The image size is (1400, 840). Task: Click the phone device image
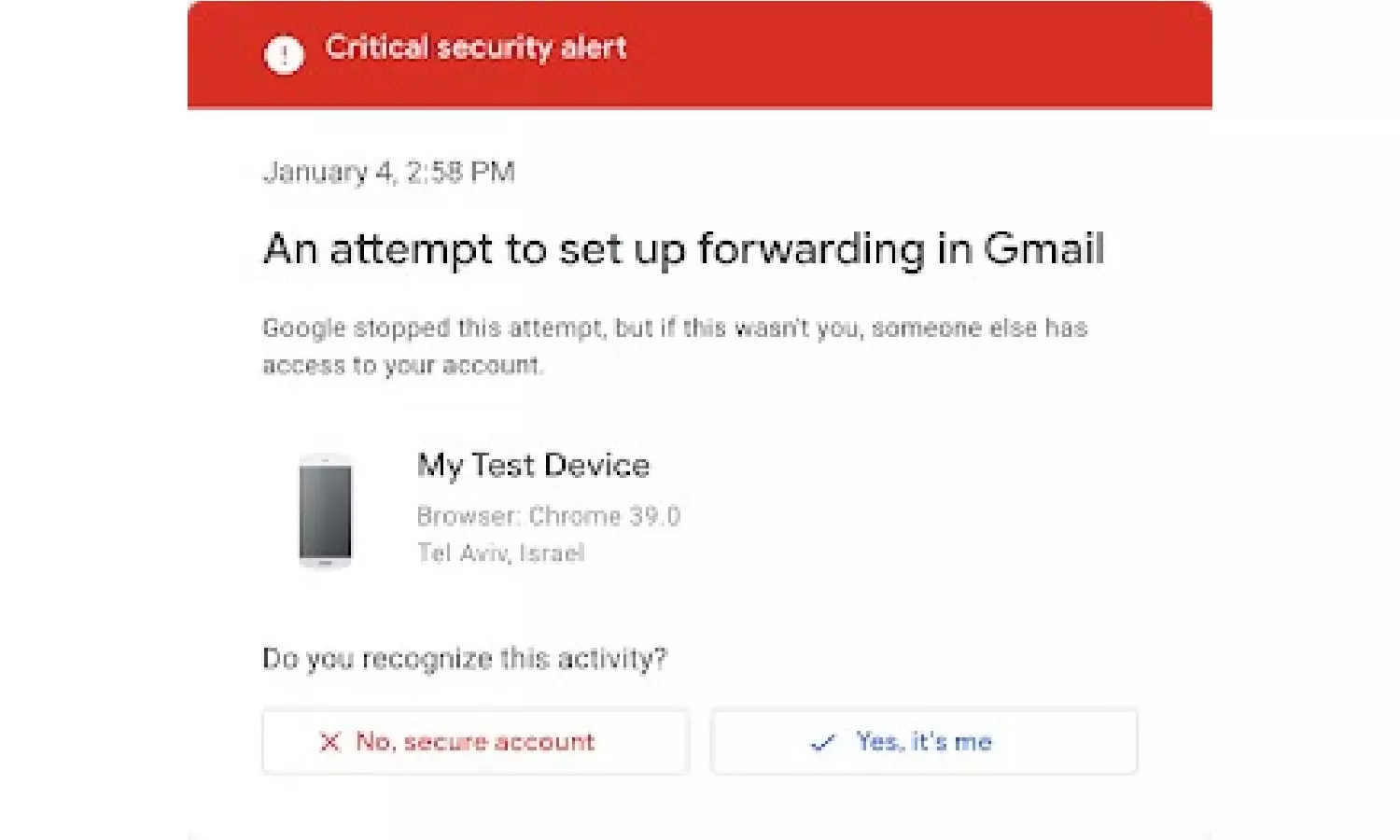tap(325, 511)
